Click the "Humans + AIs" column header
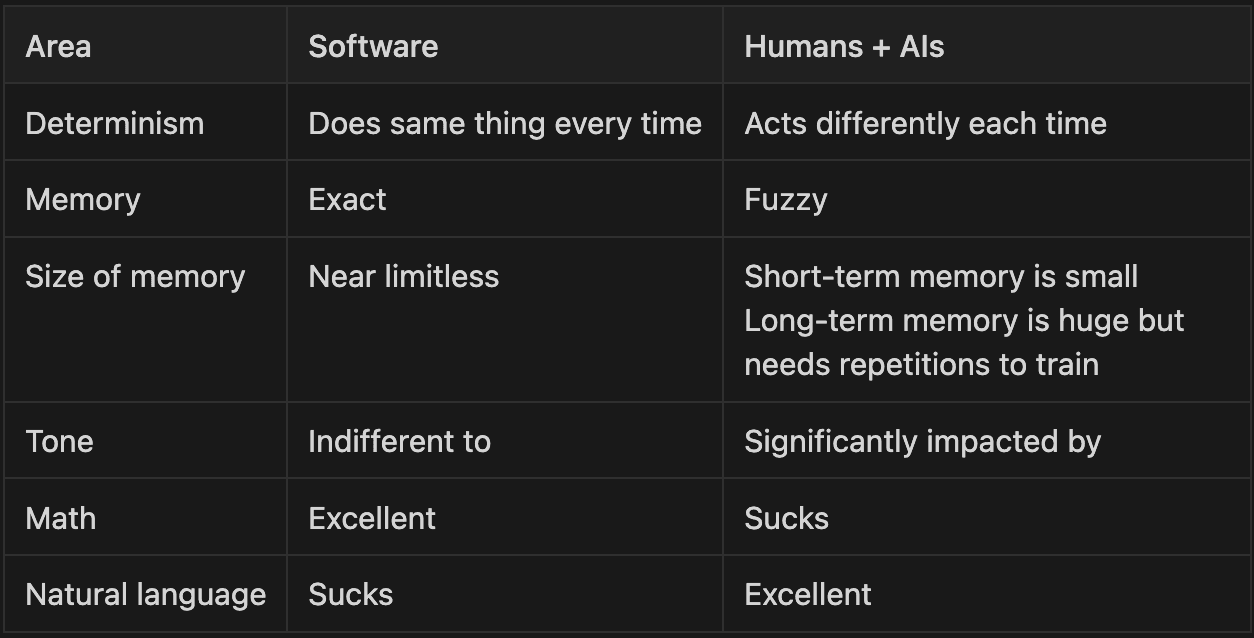This screenshot has width=1254, height=638. coord(844,47)
